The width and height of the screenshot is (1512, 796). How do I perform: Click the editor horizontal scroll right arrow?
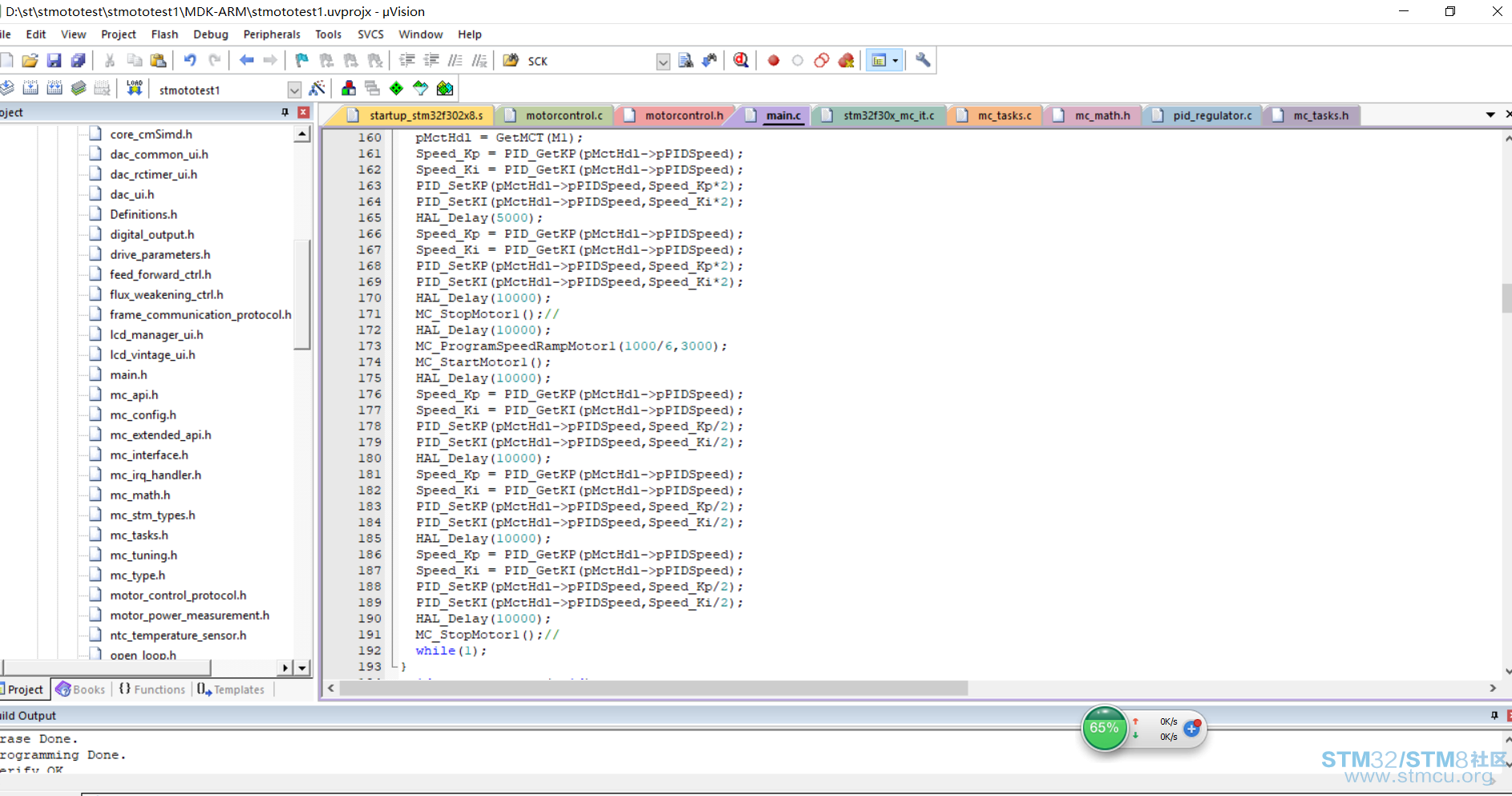tap(1493, 688)
